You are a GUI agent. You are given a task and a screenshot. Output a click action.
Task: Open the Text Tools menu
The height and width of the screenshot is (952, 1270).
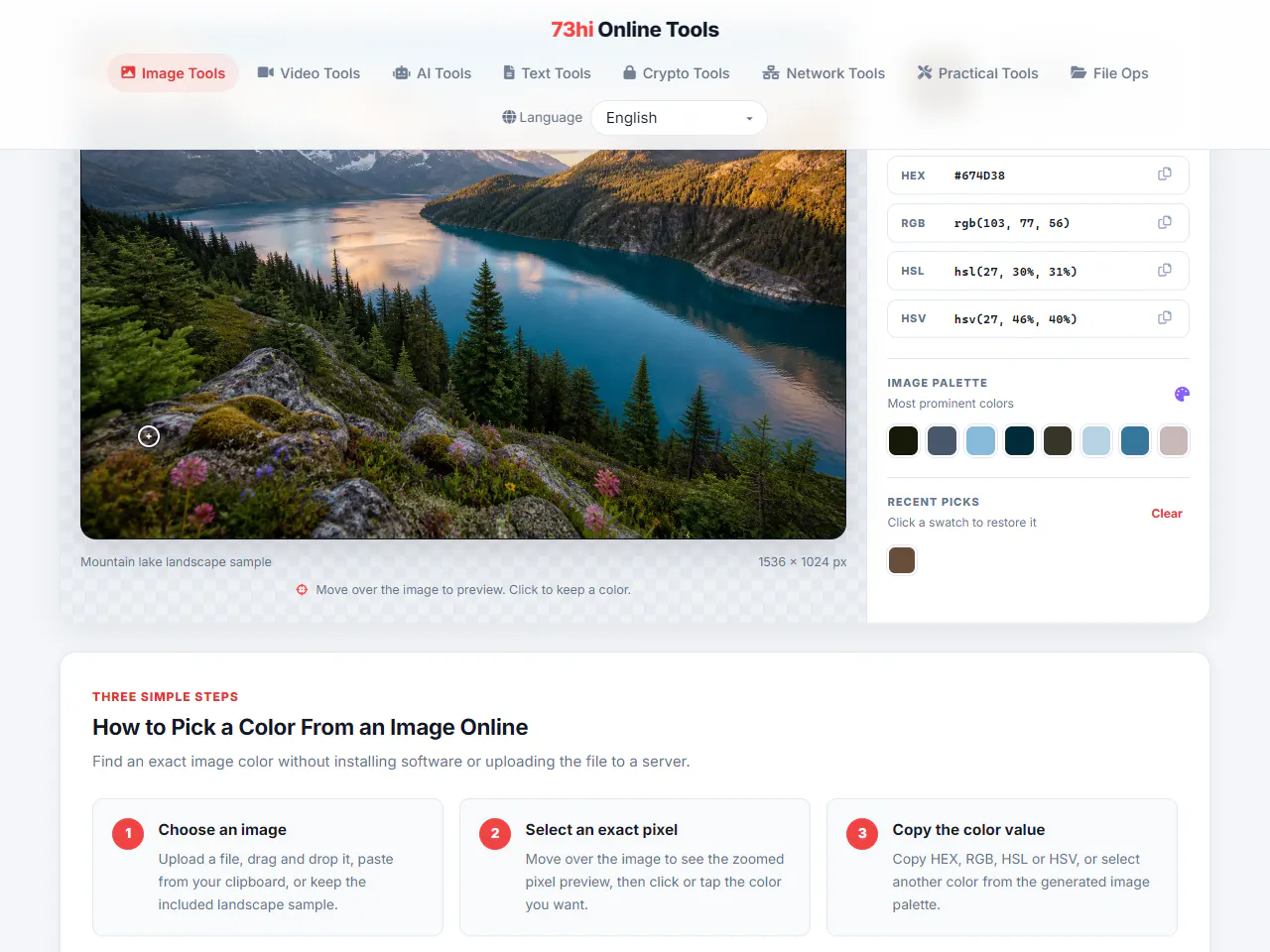[x=547, y=72]
